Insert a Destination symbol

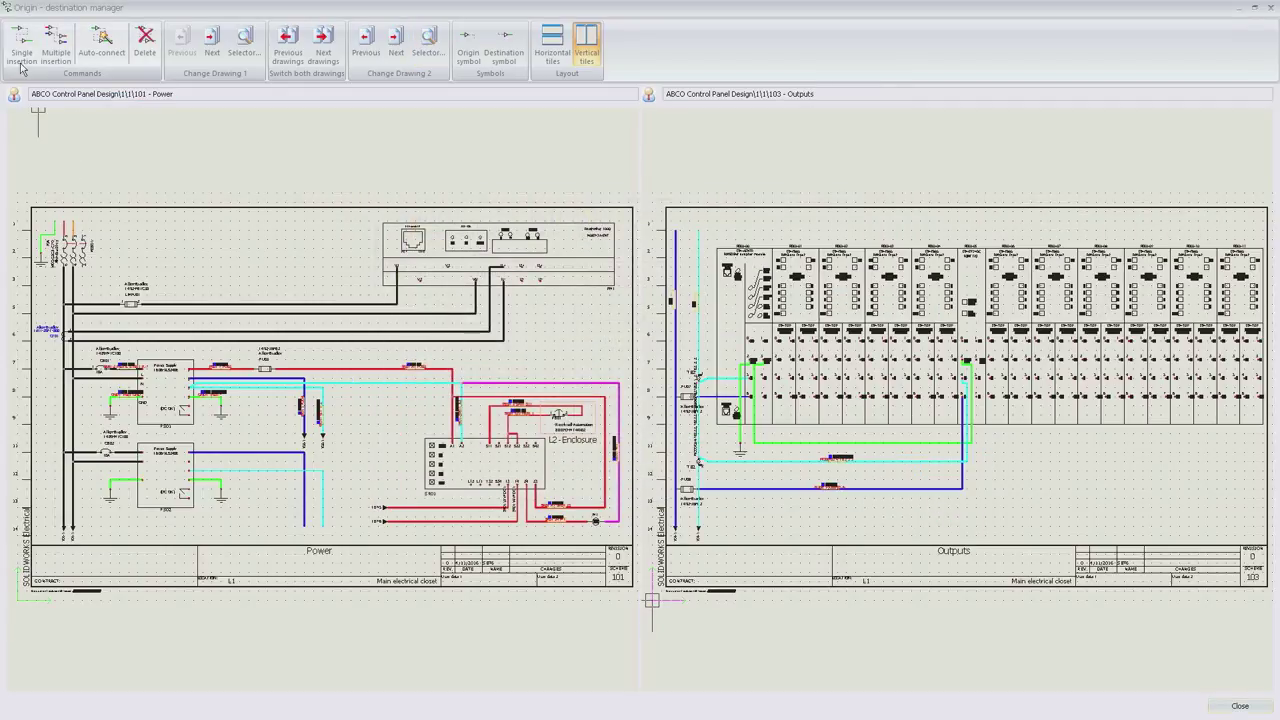504,45
